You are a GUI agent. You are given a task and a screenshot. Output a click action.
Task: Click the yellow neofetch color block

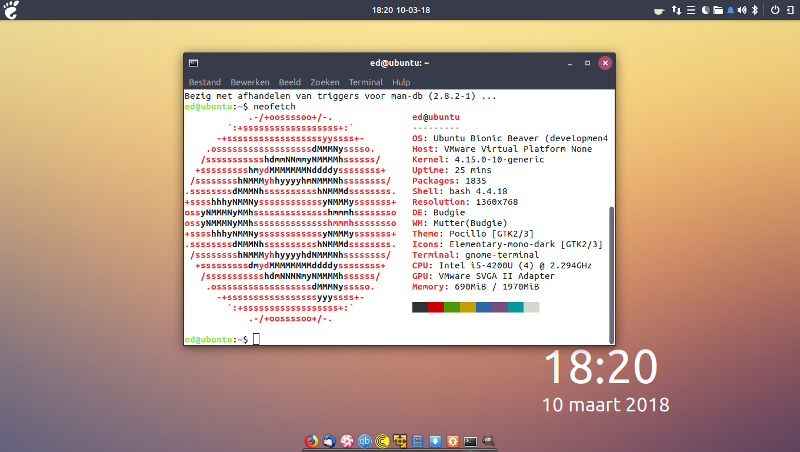pos(467,307)
